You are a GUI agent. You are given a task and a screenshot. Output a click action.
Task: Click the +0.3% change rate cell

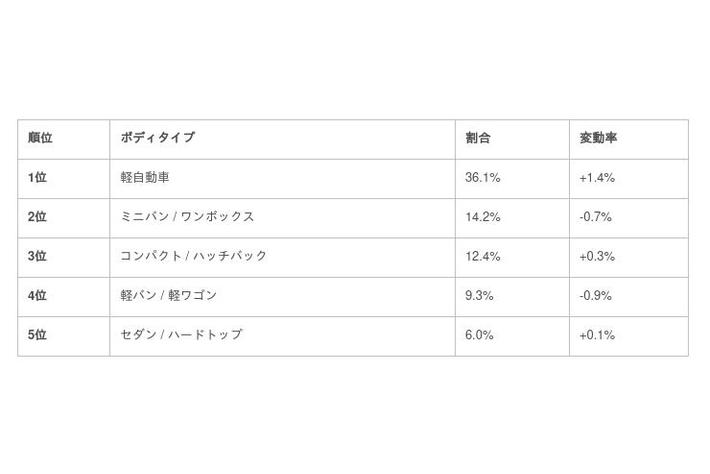pos(596,256)
